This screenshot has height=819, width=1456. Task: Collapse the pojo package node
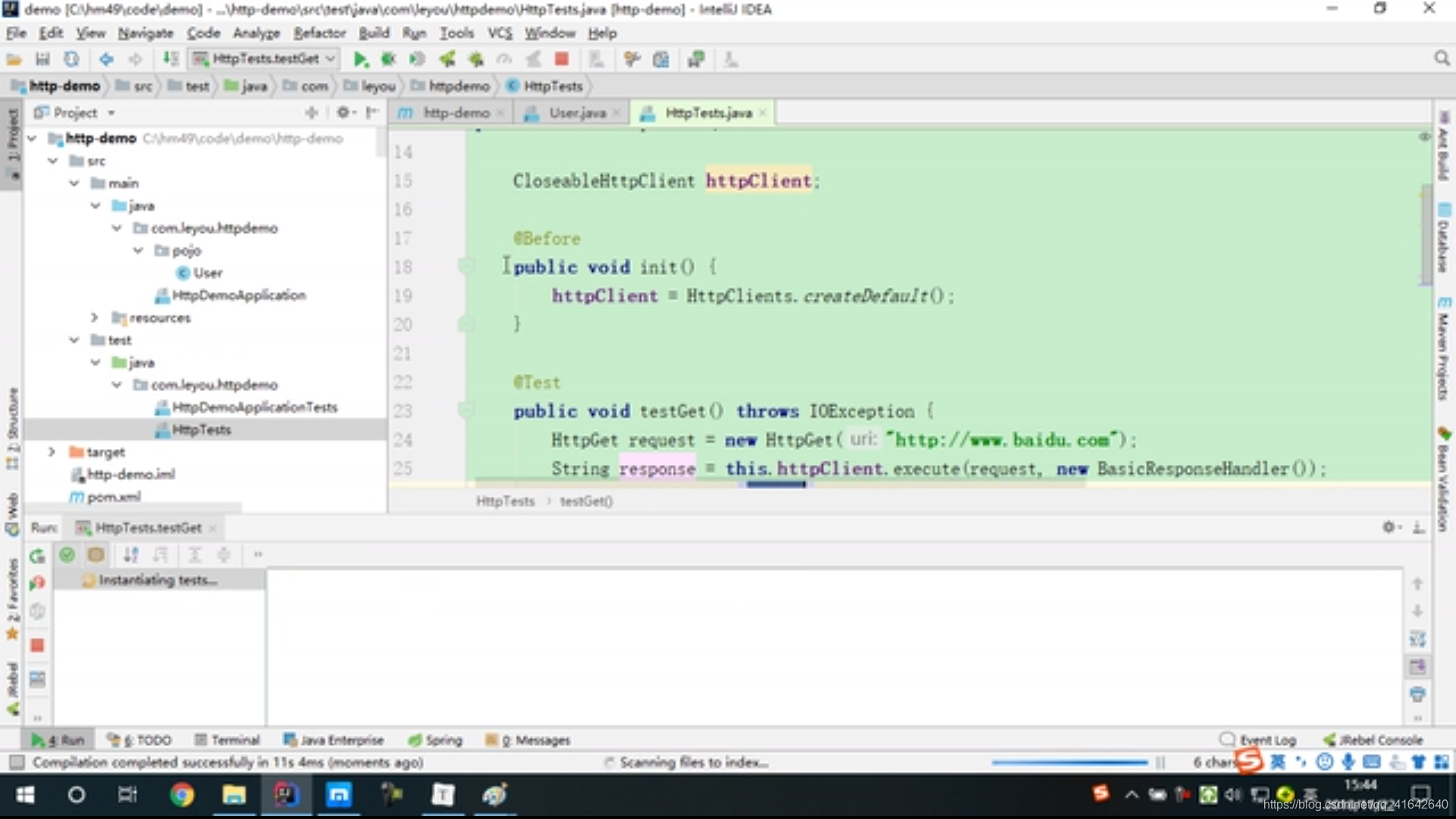click(138, 249)
